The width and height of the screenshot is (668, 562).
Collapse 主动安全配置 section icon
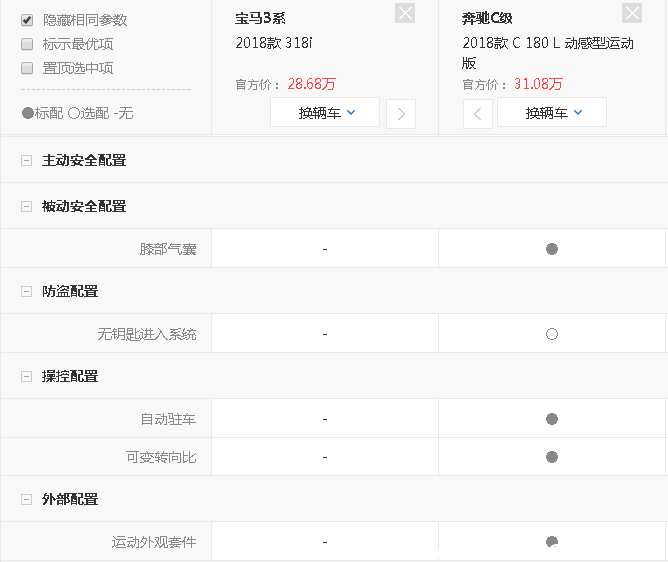[x=26, y=160]
